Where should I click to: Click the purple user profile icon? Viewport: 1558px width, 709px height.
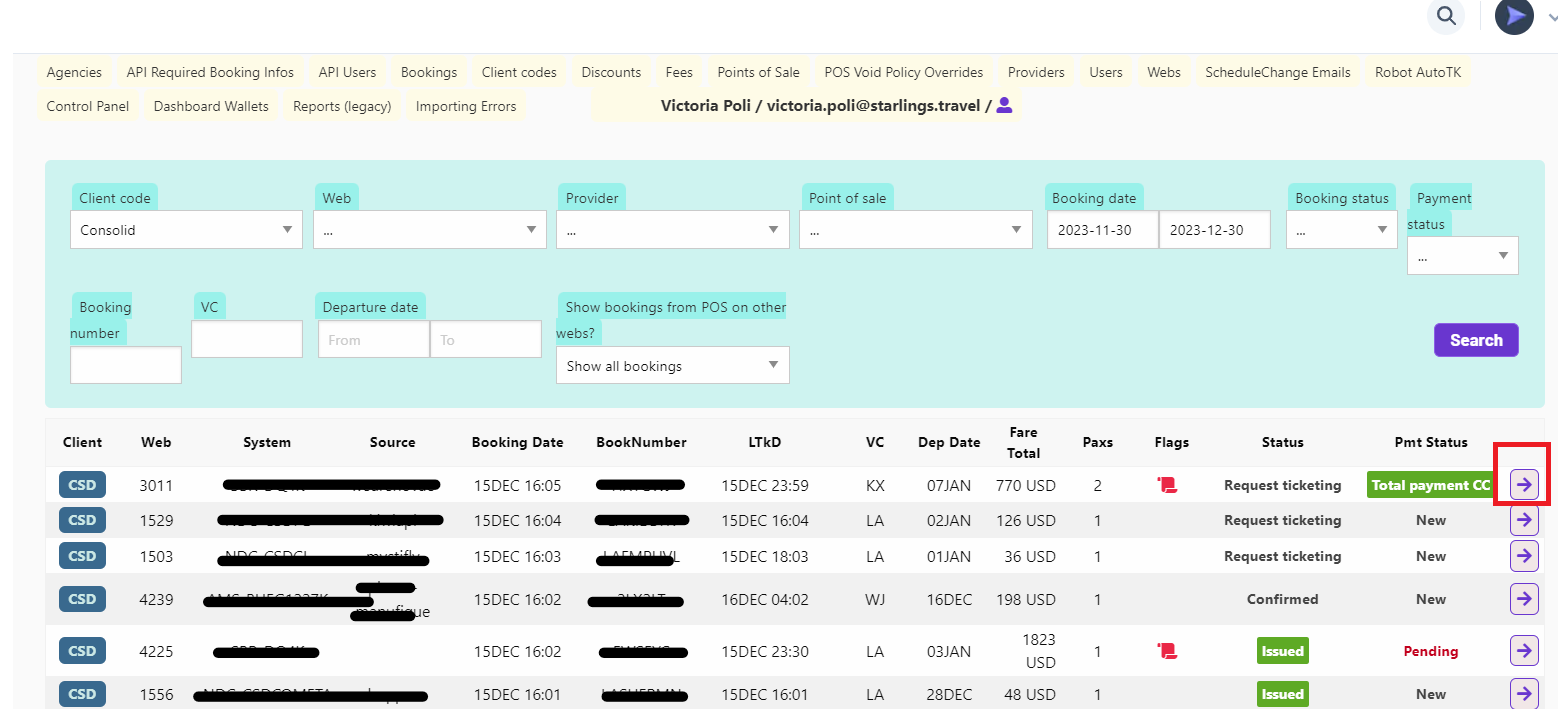(1005, 105)
